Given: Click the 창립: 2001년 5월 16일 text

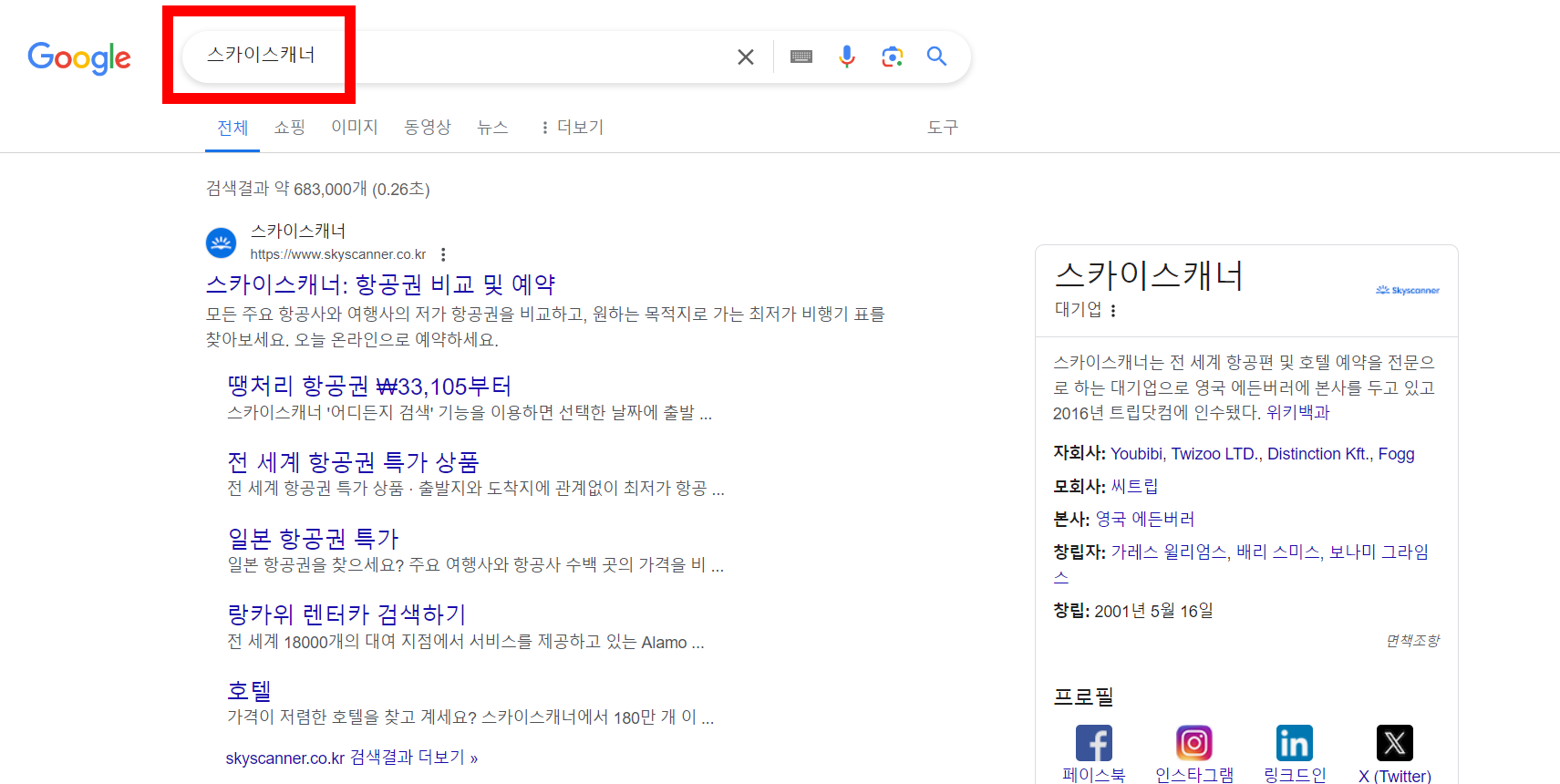Looking at the screenshot, I should click(x=1133, y=611).
